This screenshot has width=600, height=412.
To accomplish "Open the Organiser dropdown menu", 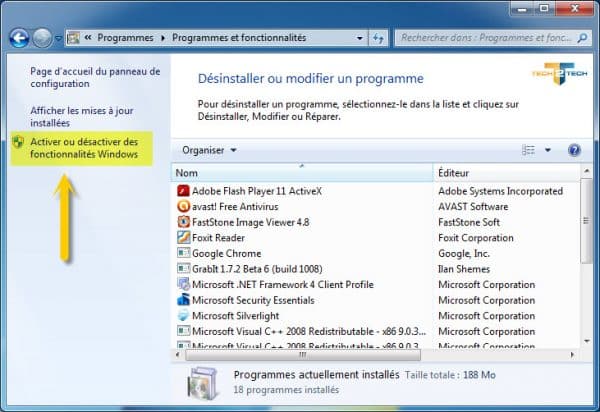I will pos(209,150).
